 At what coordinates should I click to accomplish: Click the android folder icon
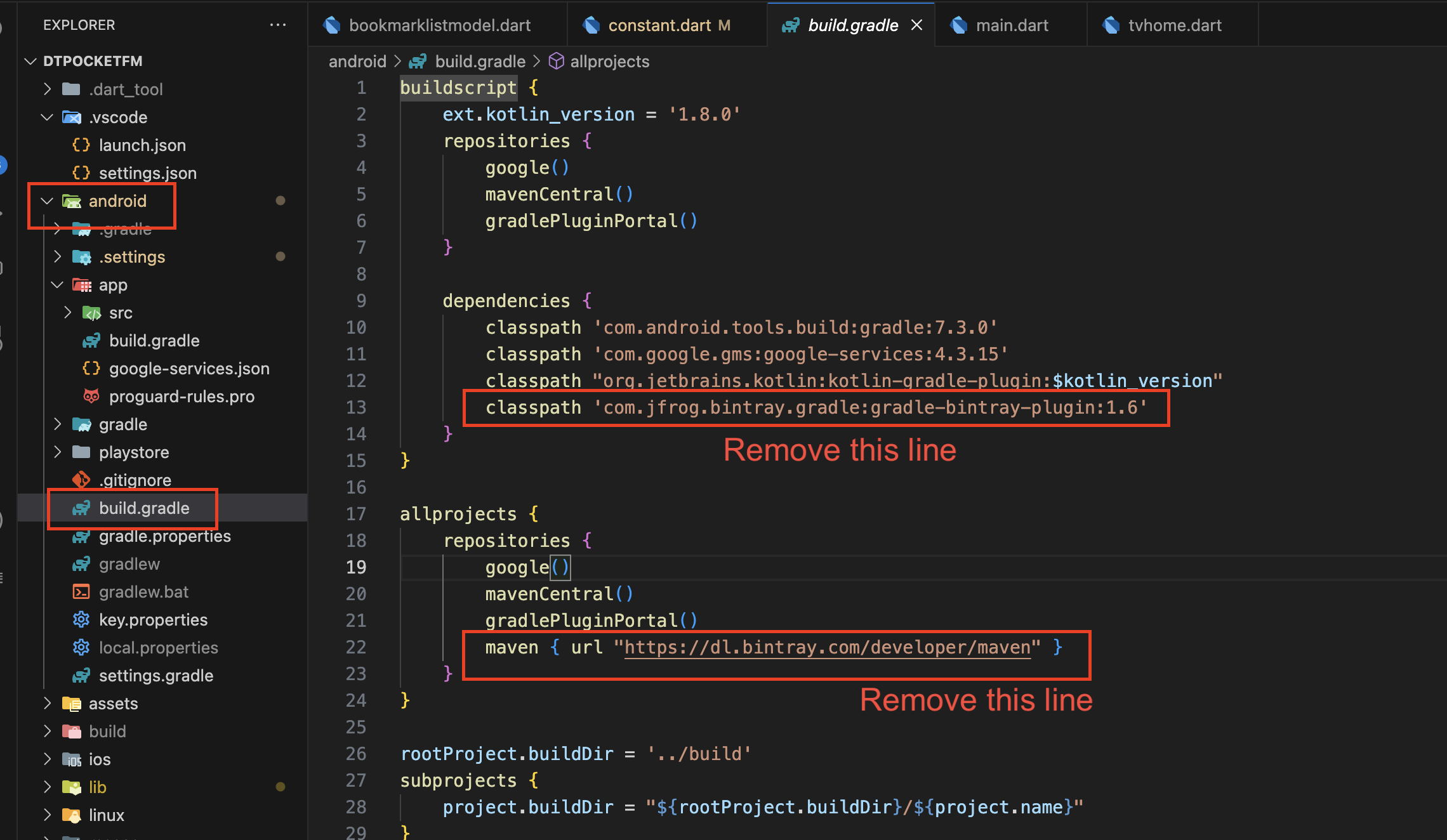[71, 201]
